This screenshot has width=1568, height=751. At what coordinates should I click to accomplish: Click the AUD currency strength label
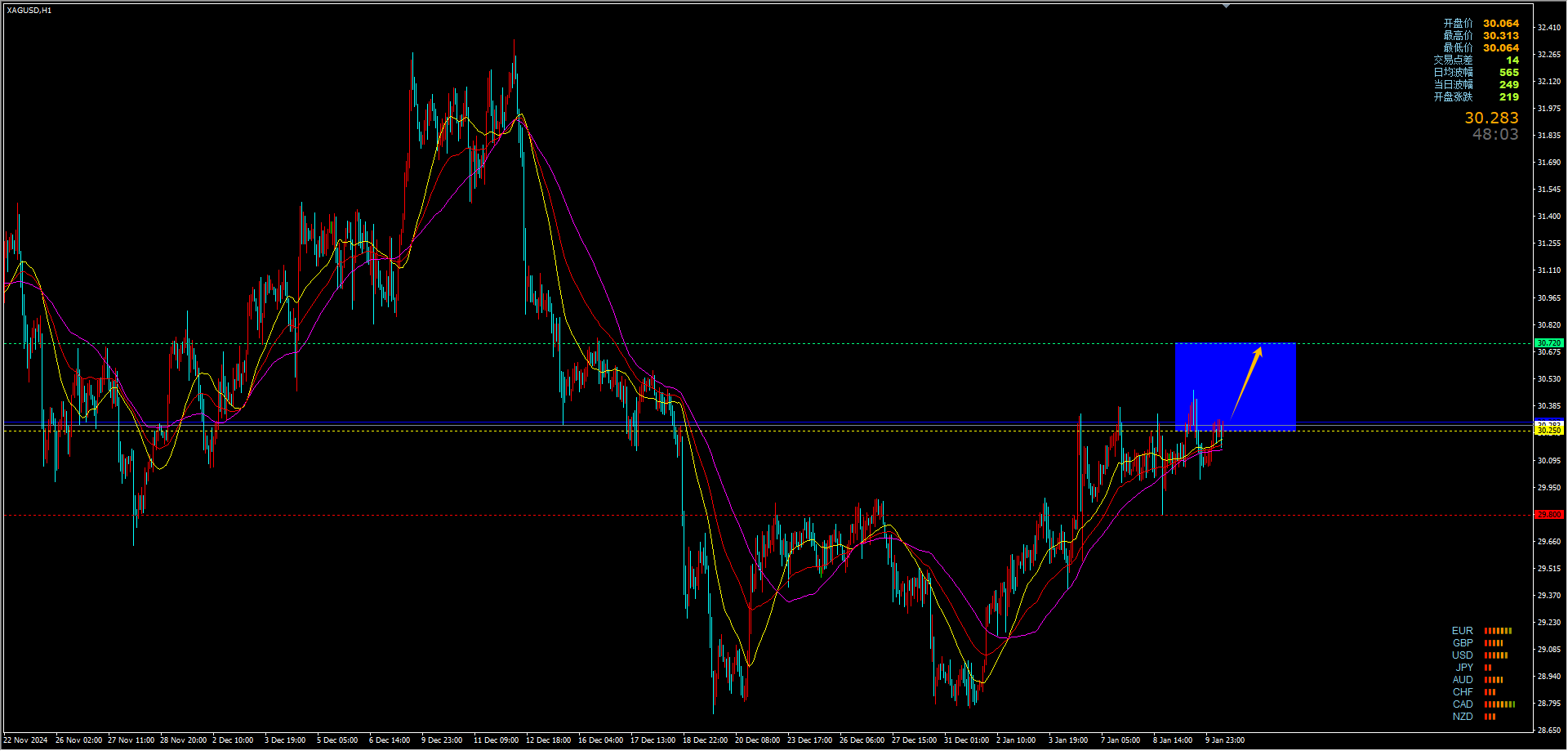(x=1463, y=680)
